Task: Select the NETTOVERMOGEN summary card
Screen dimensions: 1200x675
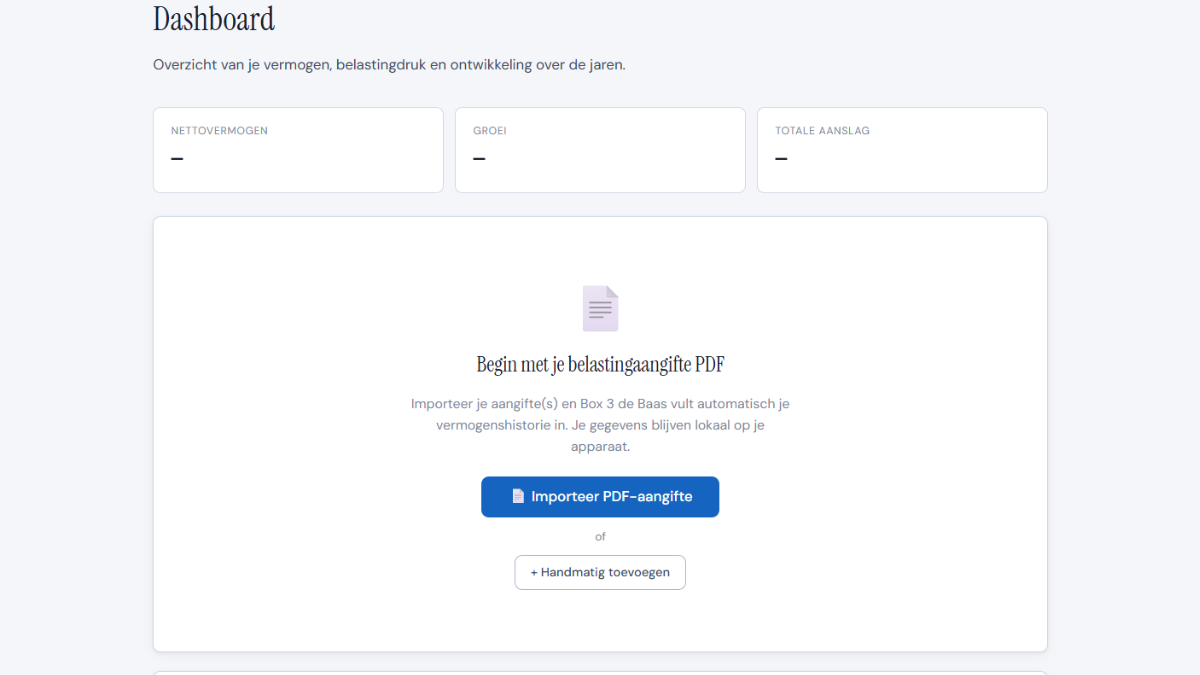Action: (x=298, y=150)
